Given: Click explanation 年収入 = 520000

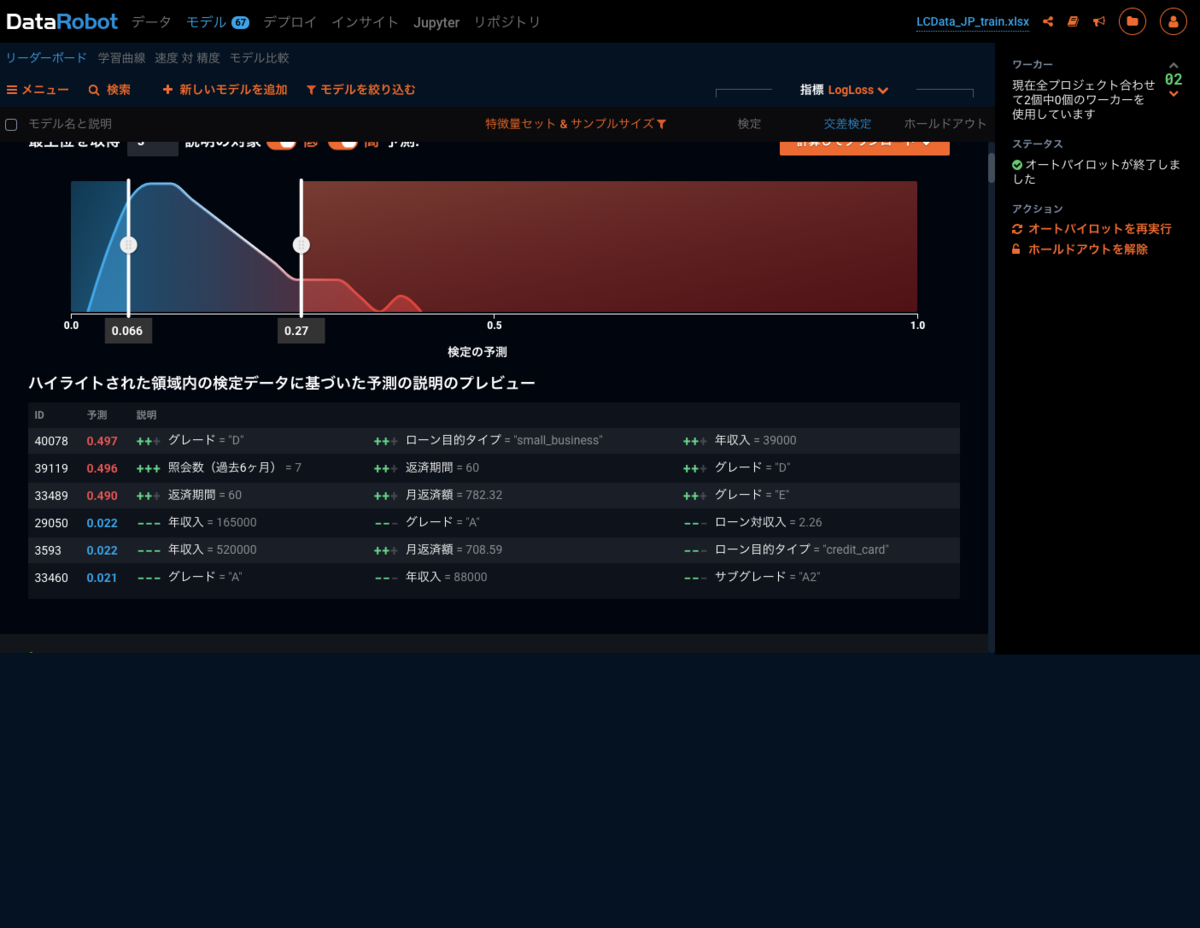Looking at the screenshot, I should click(212, 550).
